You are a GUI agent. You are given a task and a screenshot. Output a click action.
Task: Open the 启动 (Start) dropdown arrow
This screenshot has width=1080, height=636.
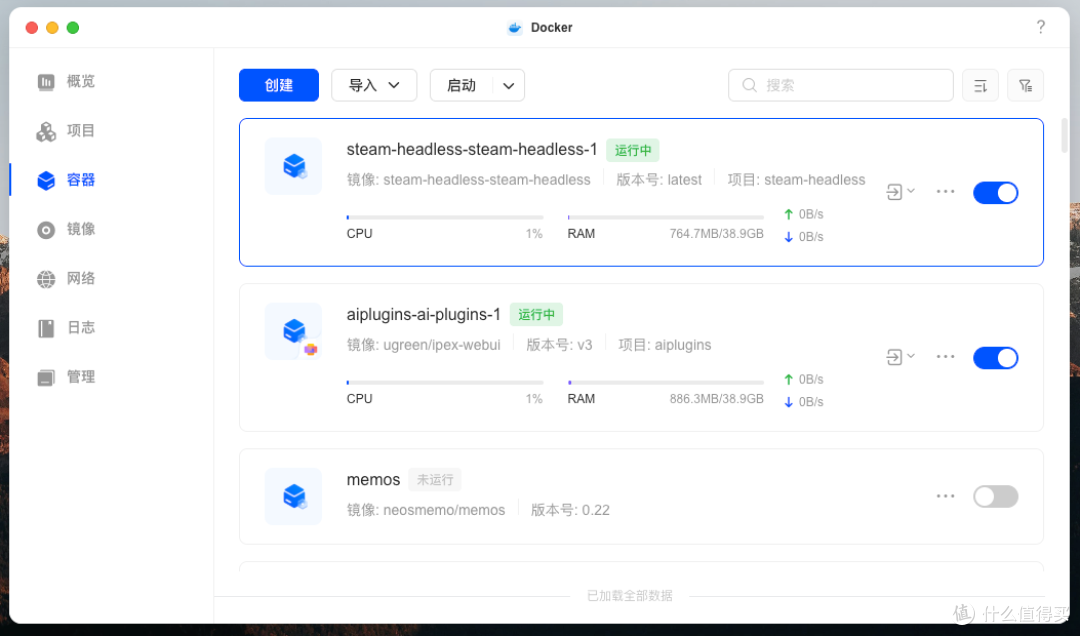[508, 85]
